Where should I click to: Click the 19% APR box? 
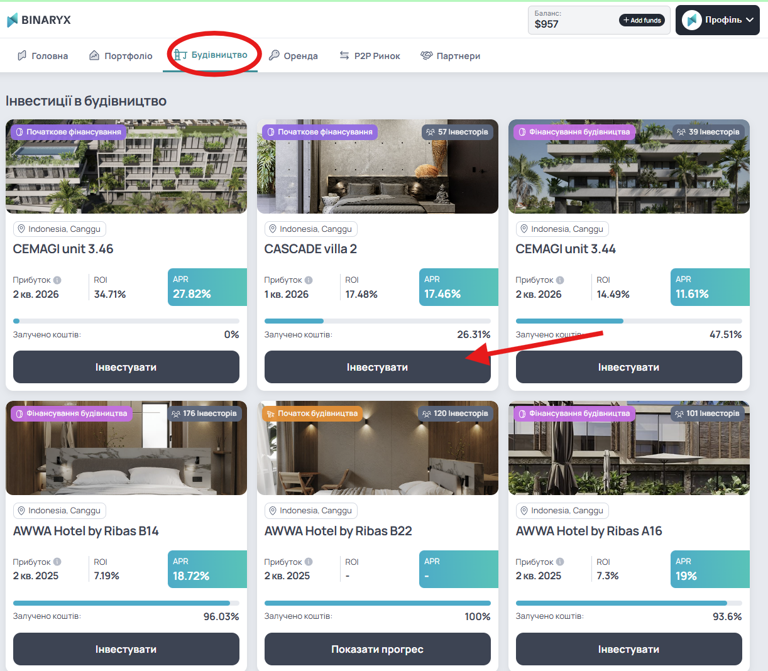click(710, 569)
